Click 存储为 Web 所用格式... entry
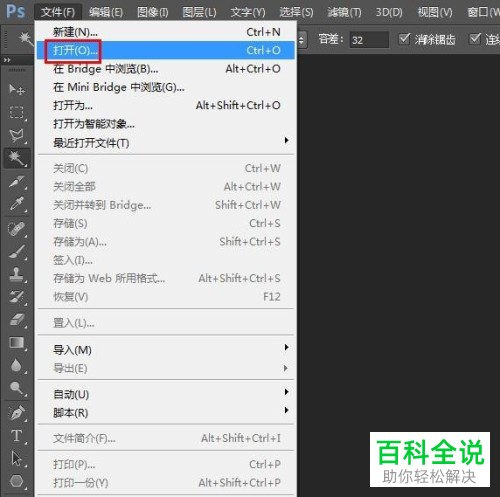 (166, 278)
